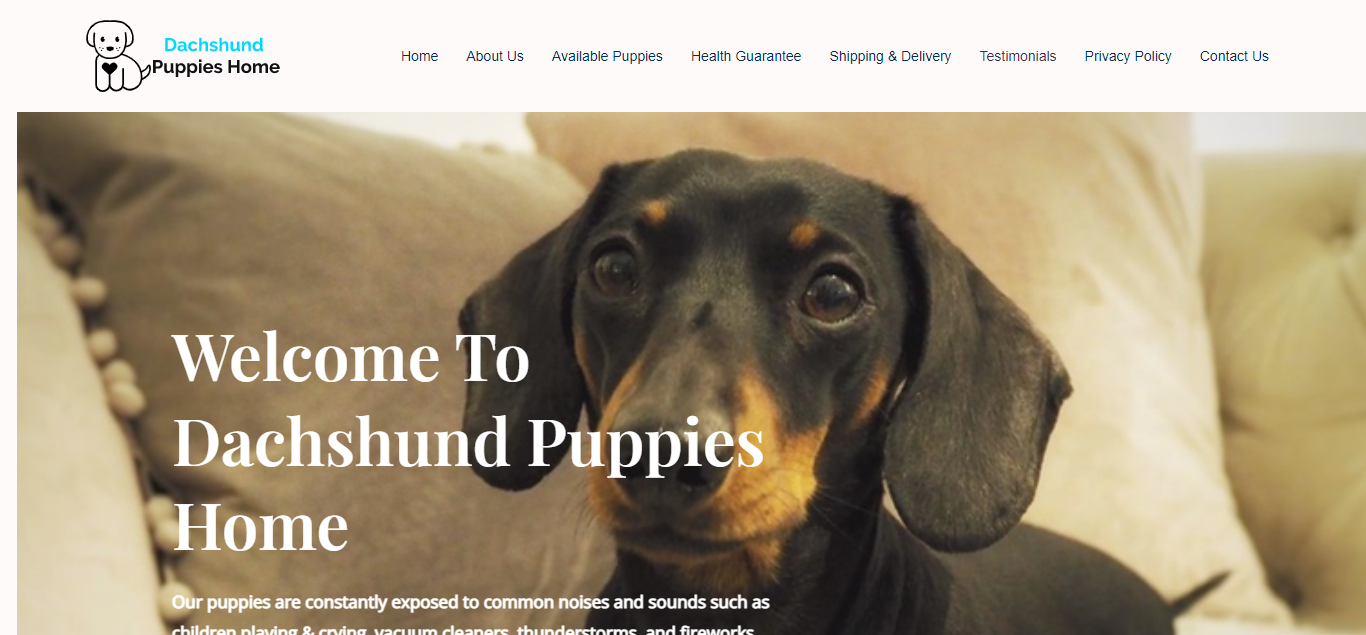Select Health Guarantee in the nav bar

(746, 56)
